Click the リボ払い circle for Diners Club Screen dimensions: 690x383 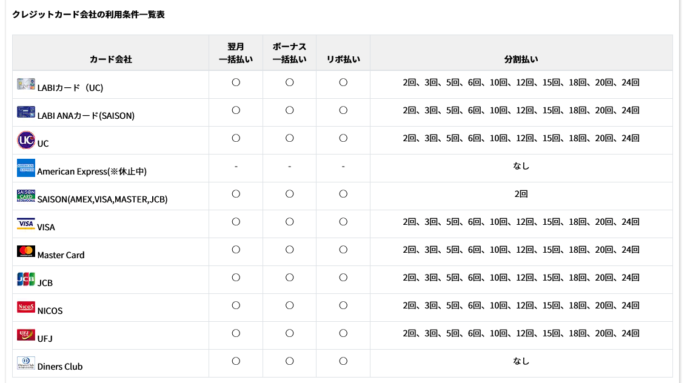tap(343, 361)
